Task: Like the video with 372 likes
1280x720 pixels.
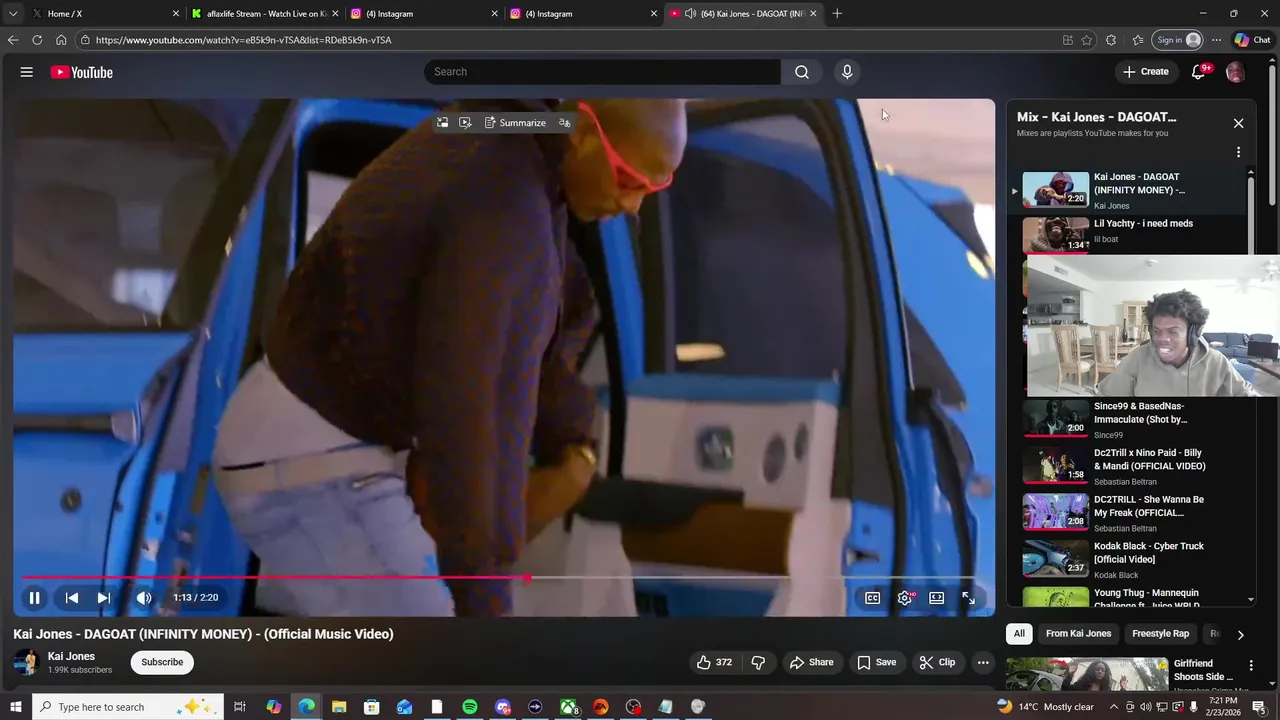Action: coord(714,662)
